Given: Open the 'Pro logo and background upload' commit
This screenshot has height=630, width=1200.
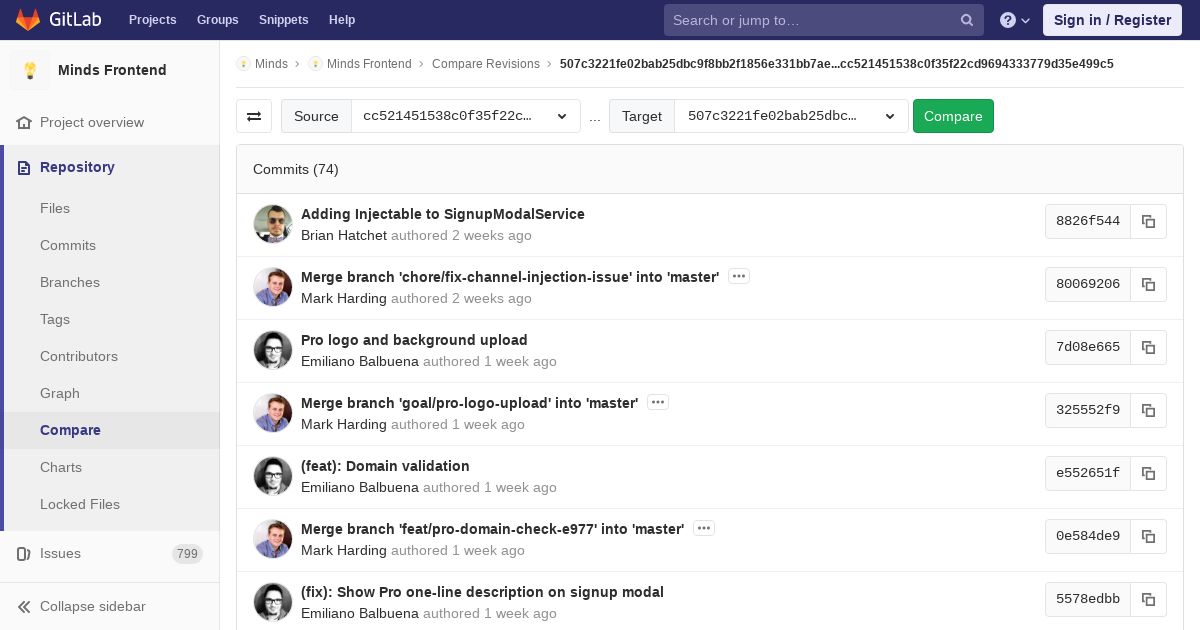Looking at the screenshot, I should [414, 340].
